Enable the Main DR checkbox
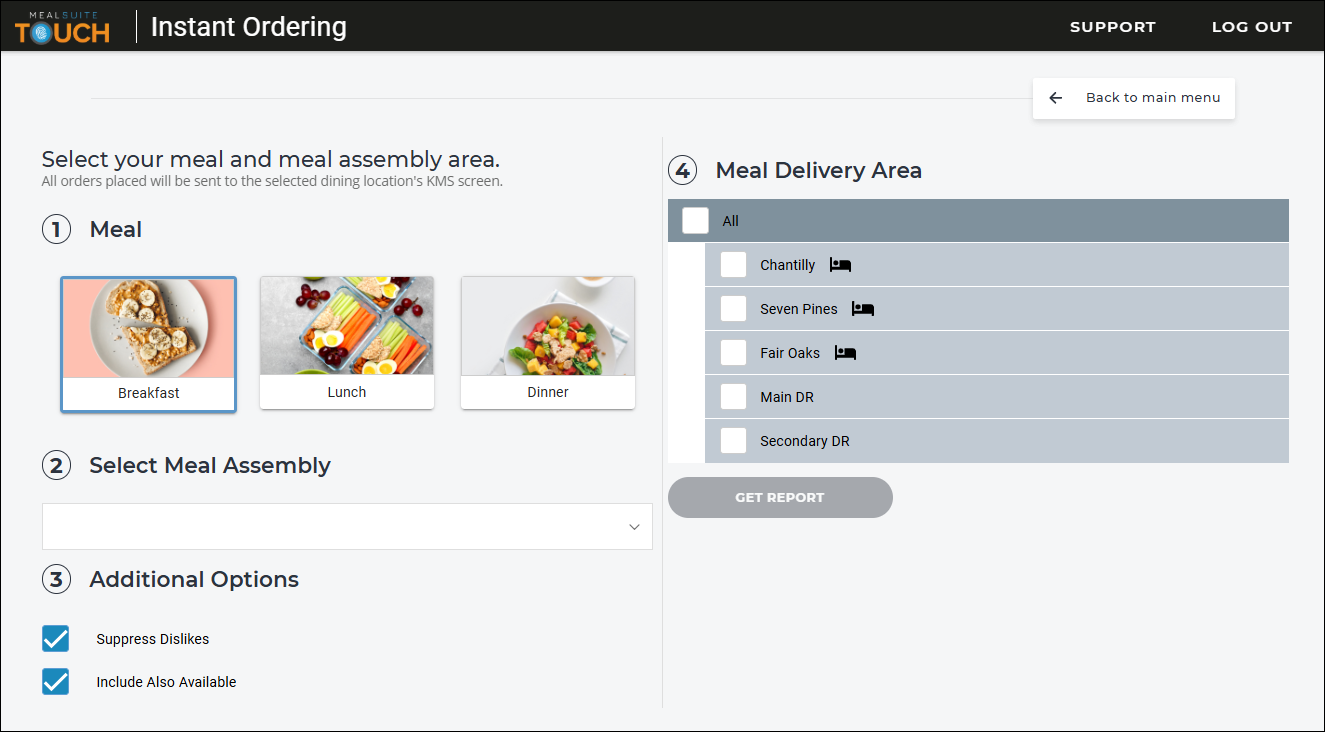The height and width of the screenshot is (732, 1325). (x=733, y=397)
